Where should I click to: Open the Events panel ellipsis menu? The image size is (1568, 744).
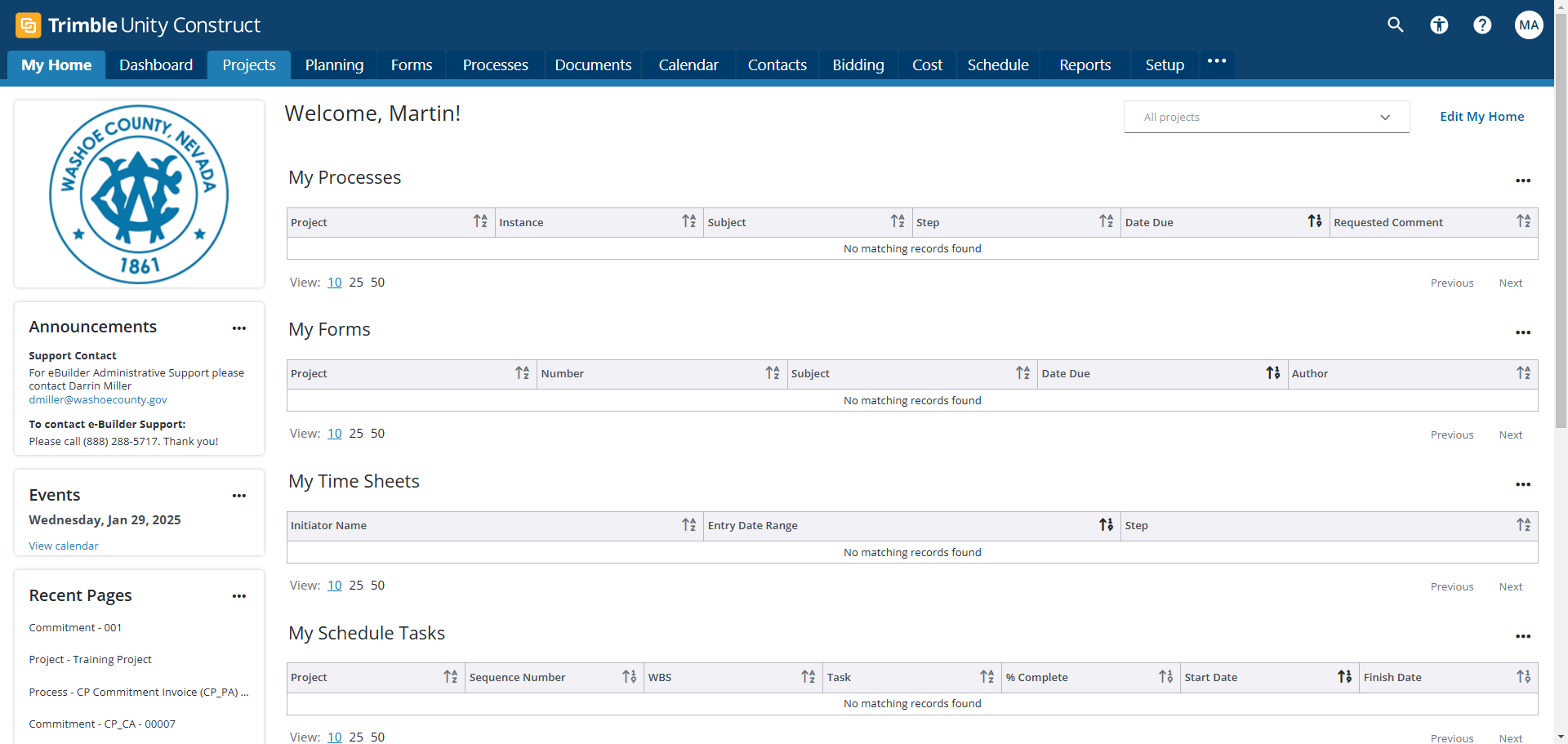click(x=238, y=496)
